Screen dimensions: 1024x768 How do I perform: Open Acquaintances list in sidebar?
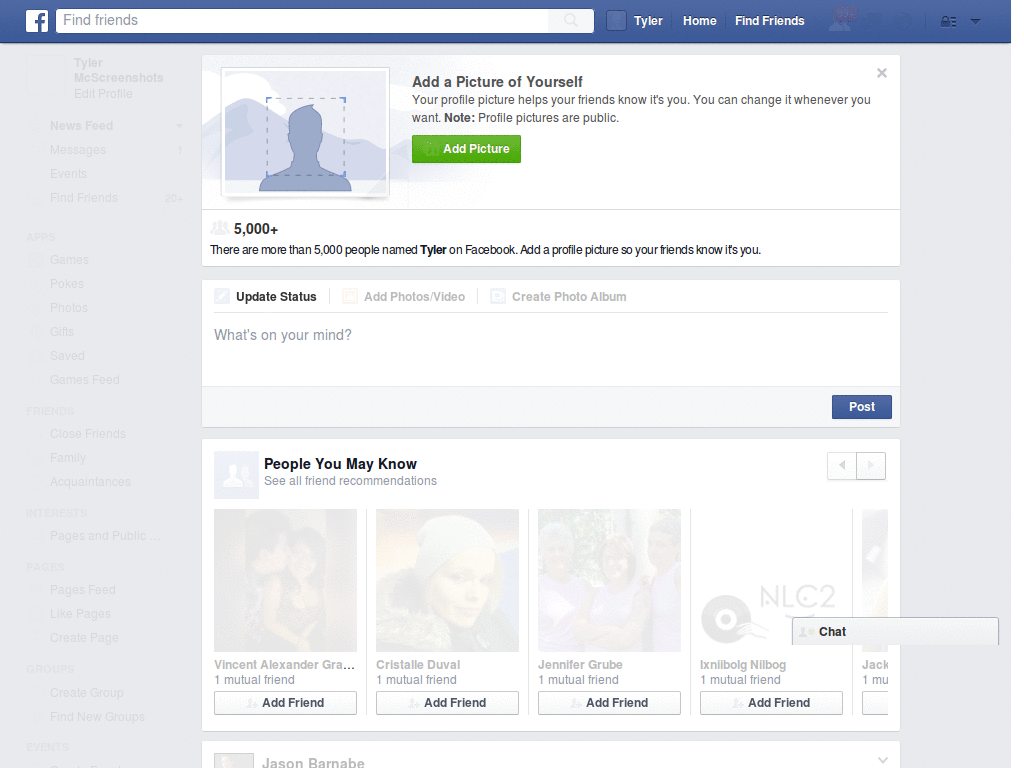coord(90,481)
